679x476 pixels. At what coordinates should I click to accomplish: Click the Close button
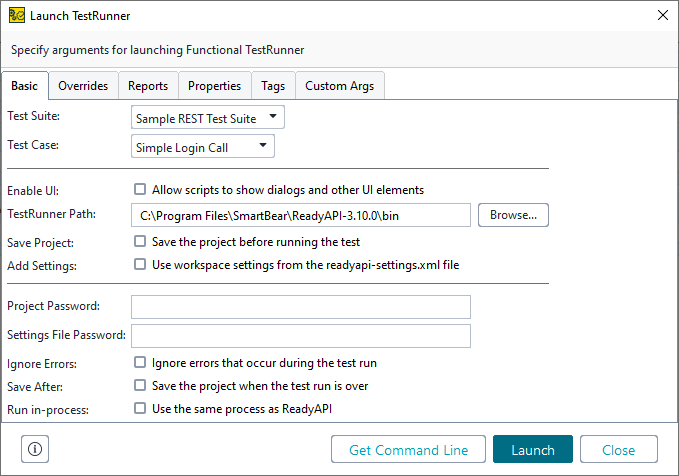[619, 450]
